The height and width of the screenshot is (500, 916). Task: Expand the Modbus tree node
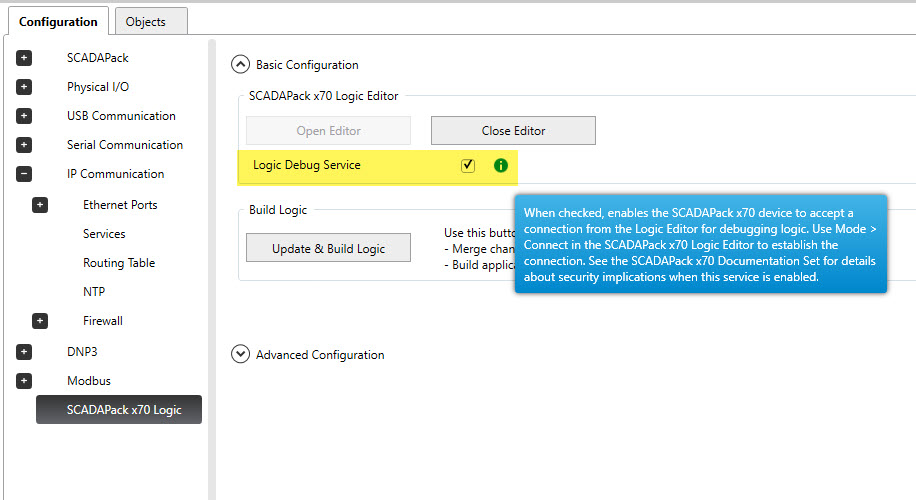pyautogui.click(x=24, y=381)
